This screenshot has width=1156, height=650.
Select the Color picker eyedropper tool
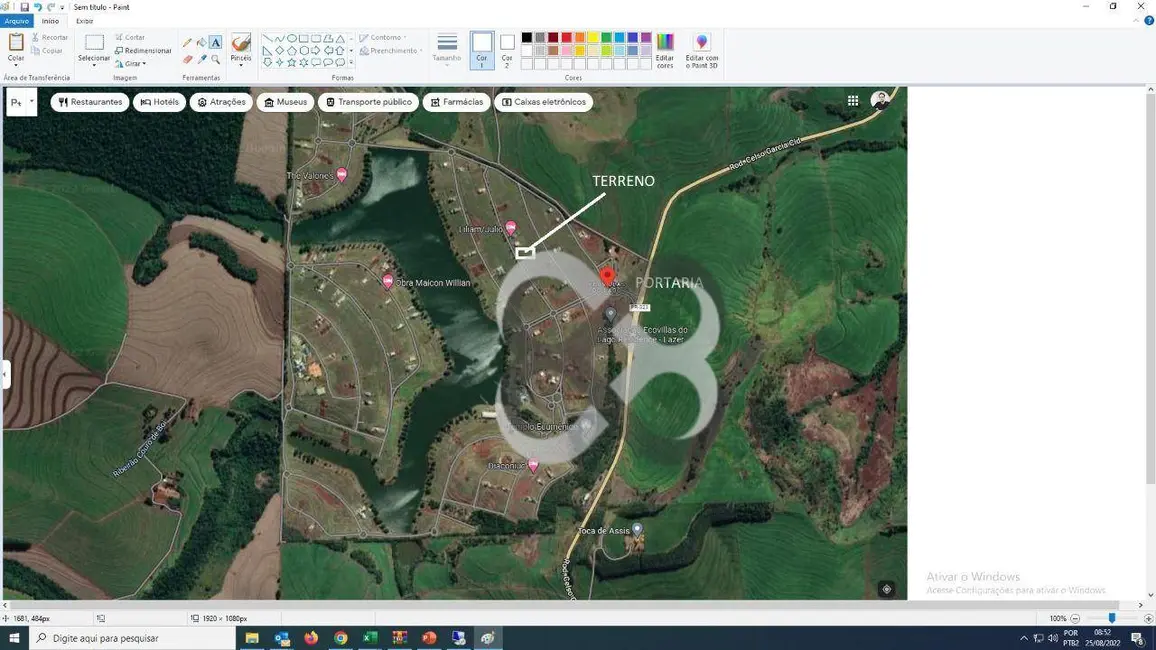(x=201, y=59)
